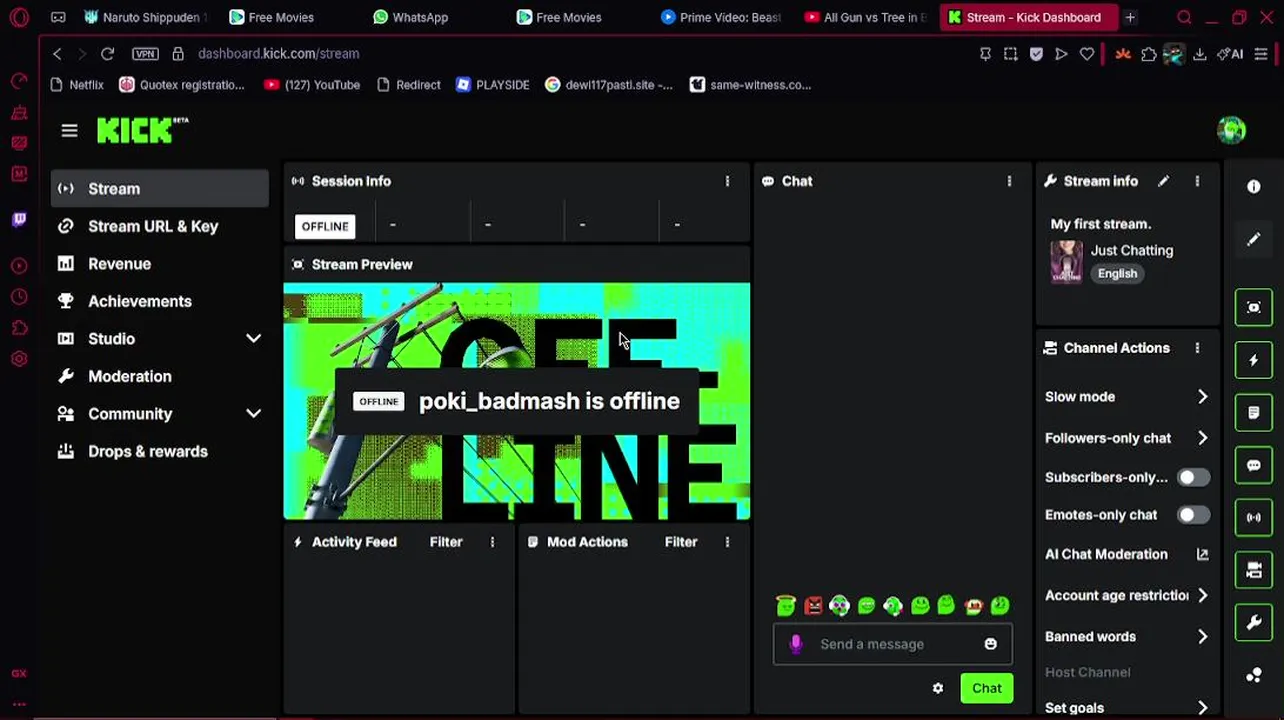Toggle the notes widget in right sidebar
The width and height of the screenshot is (1284, 720).
[x=1254, y=412]
